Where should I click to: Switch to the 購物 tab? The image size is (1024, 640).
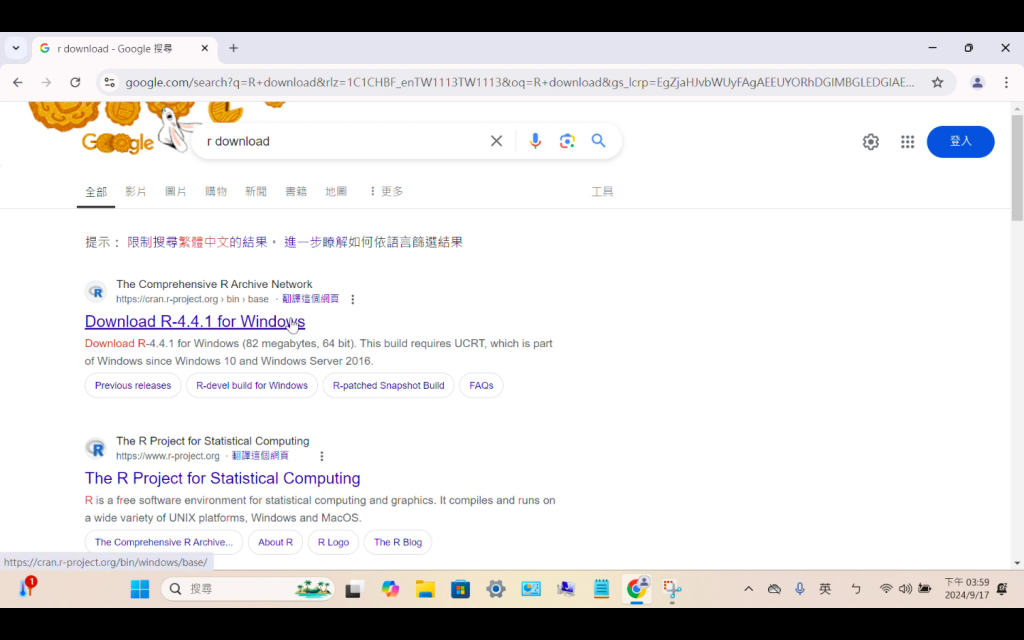216,191
